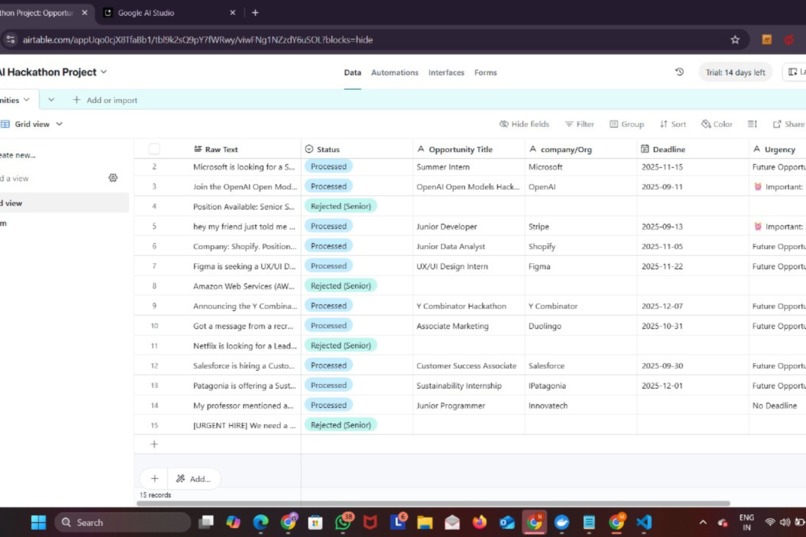Click Duolingo company cell
Screen dimensions: 806x537
581,326
